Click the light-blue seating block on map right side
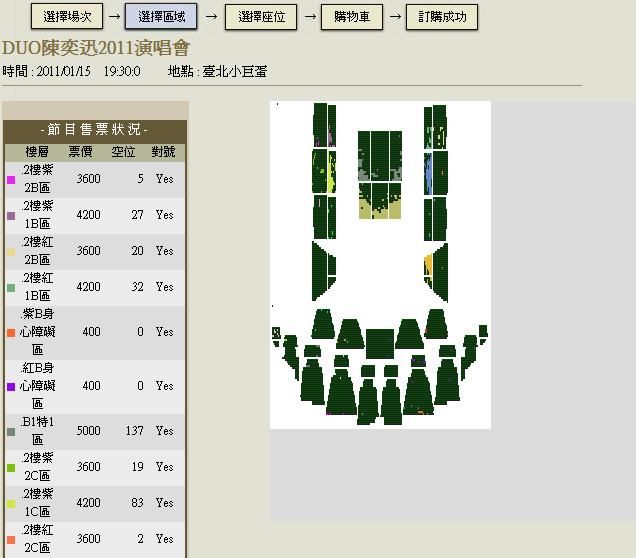Viewport: 636px width, 558px height. 428,173
